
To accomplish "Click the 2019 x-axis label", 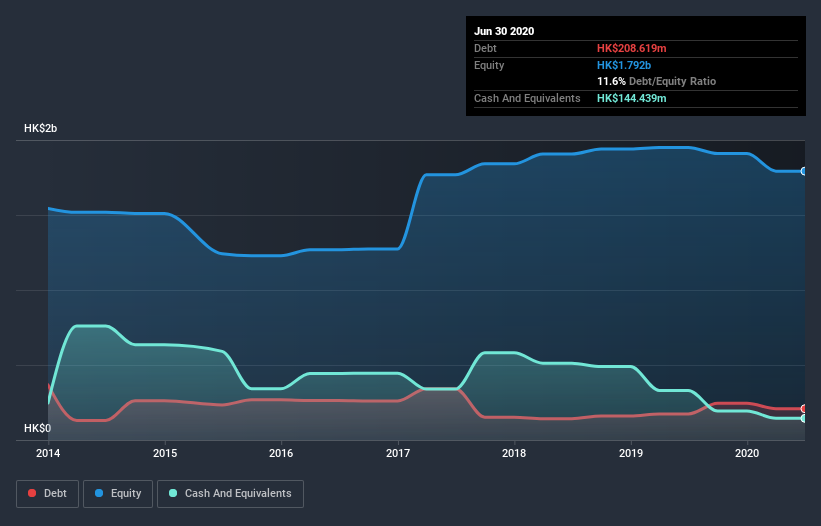I will (x=631, y=453).
